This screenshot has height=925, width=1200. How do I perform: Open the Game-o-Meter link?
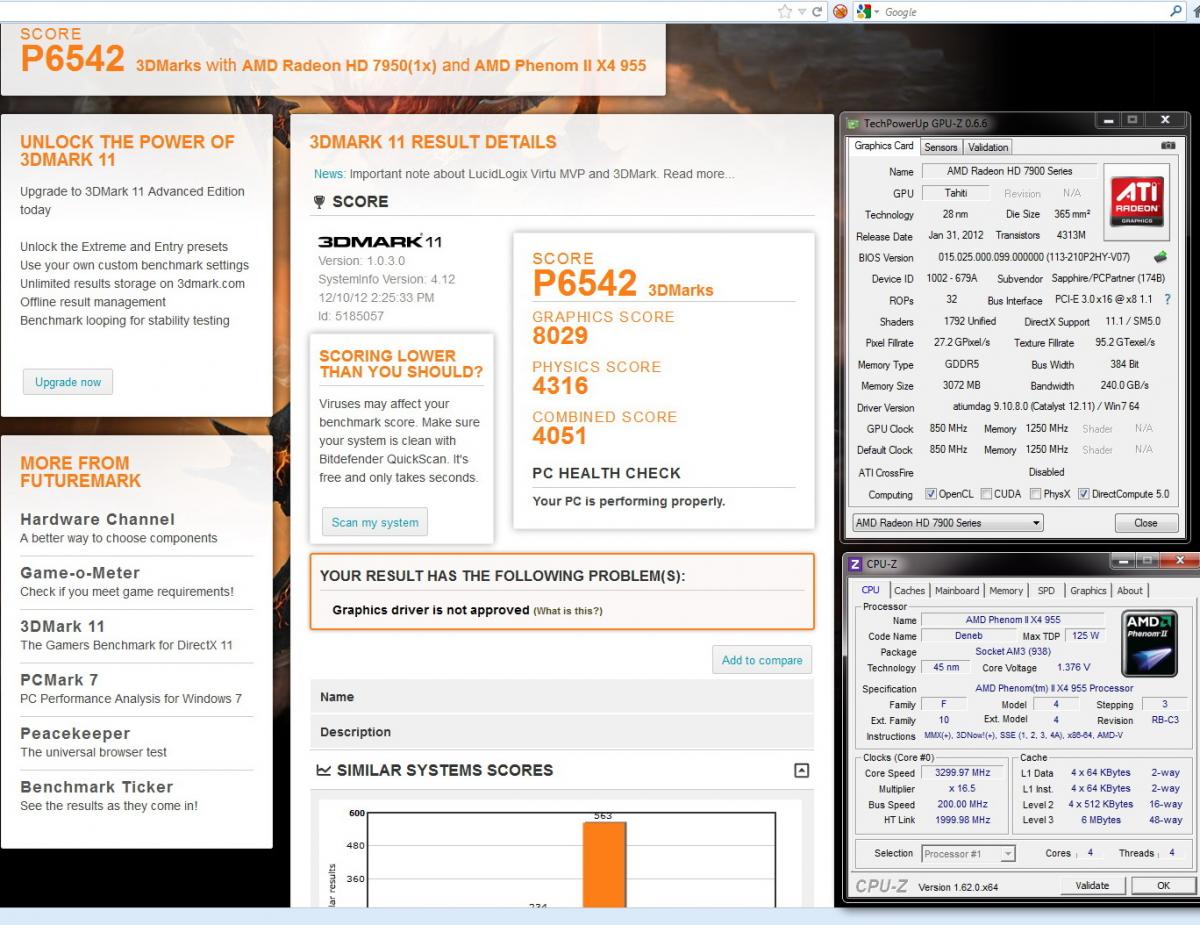[80, 573]
